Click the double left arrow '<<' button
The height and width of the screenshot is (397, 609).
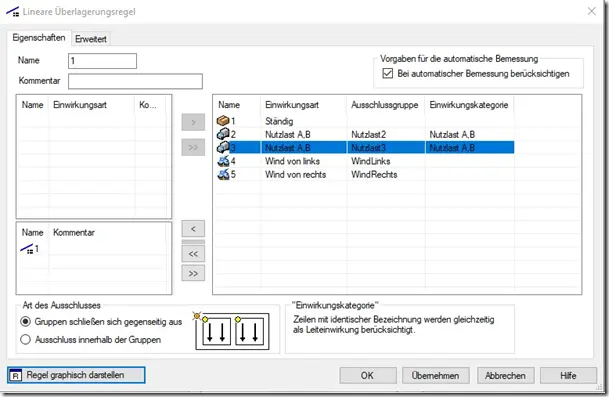(x=193, y=254)
